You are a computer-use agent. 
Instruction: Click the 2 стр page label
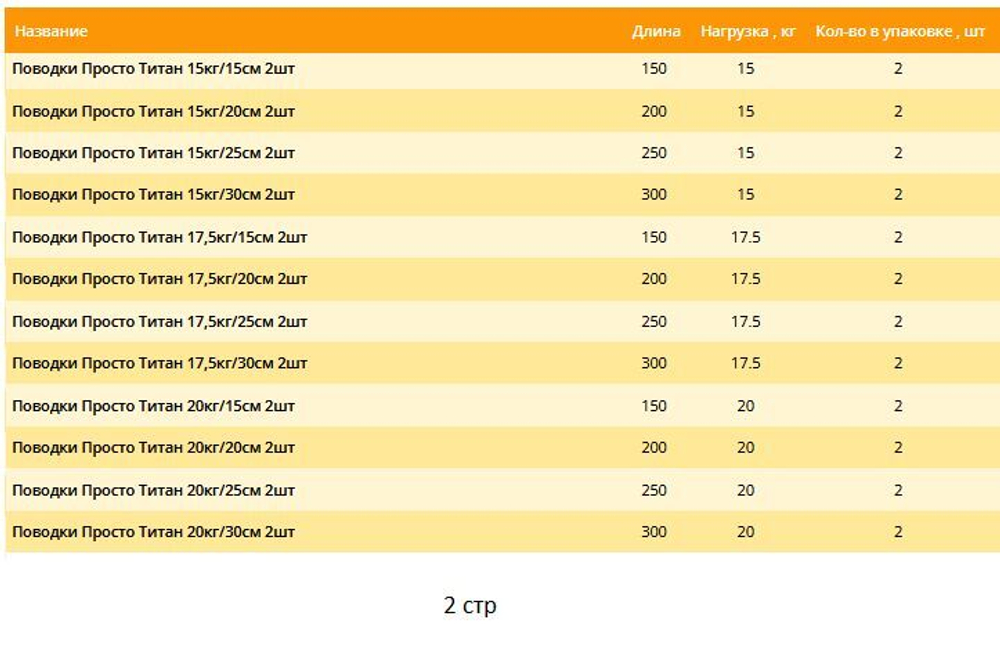coord(470,605)
